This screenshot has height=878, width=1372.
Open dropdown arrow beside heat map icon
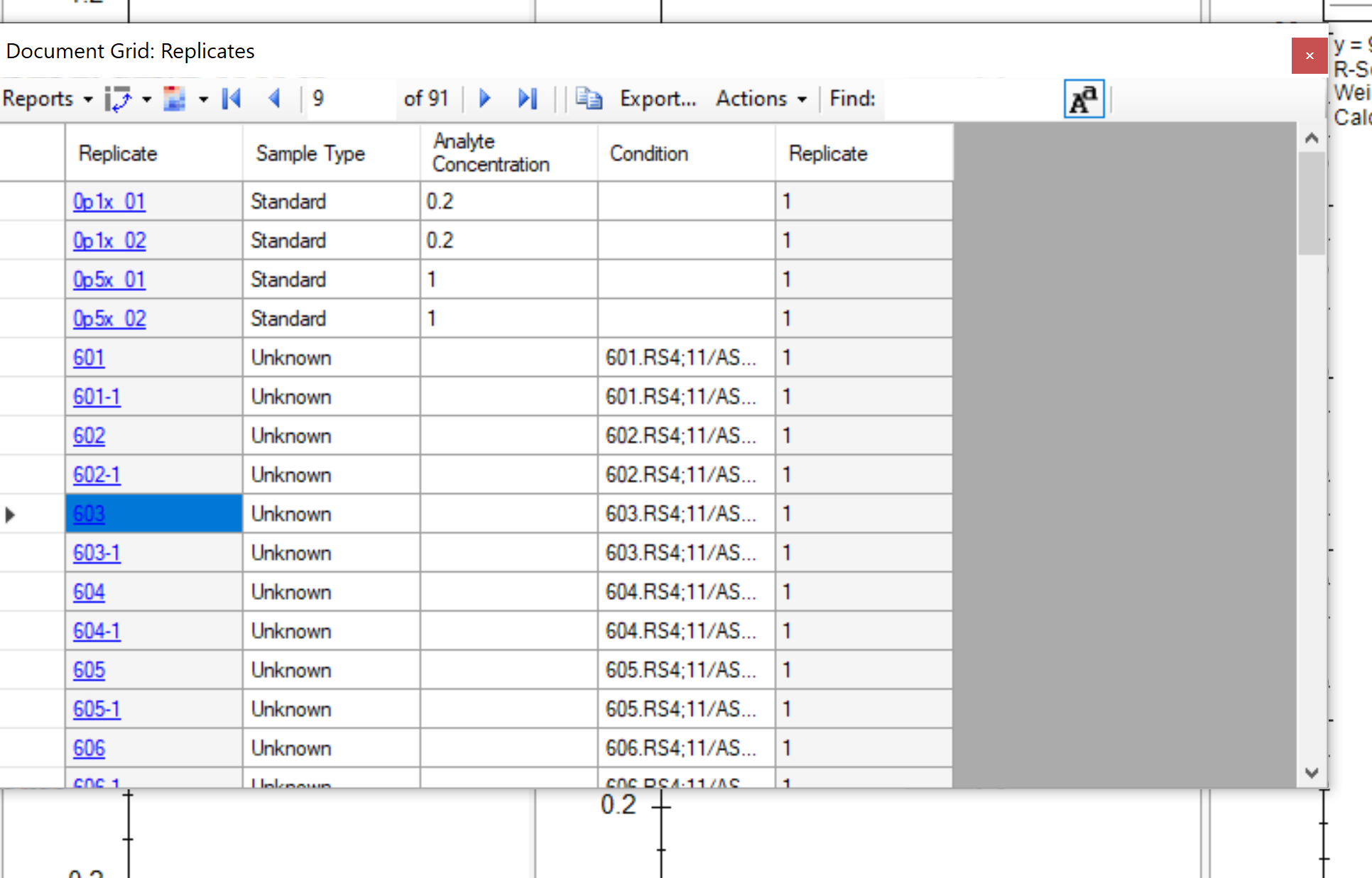click(x=204, y=99)
